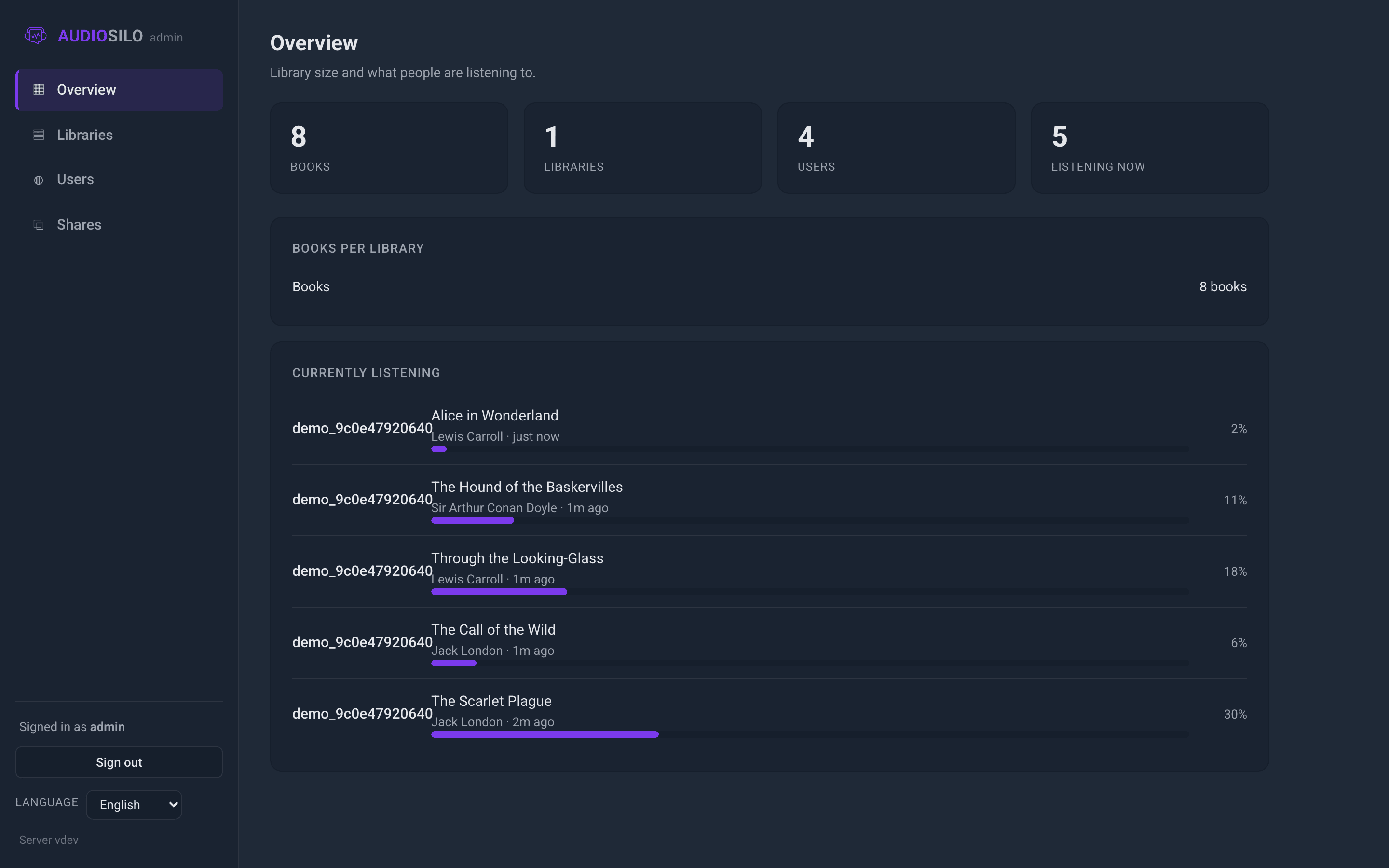Screen dimensions: 1389x868
Task: Click the 30% progress value
Action: point(1235,714)
